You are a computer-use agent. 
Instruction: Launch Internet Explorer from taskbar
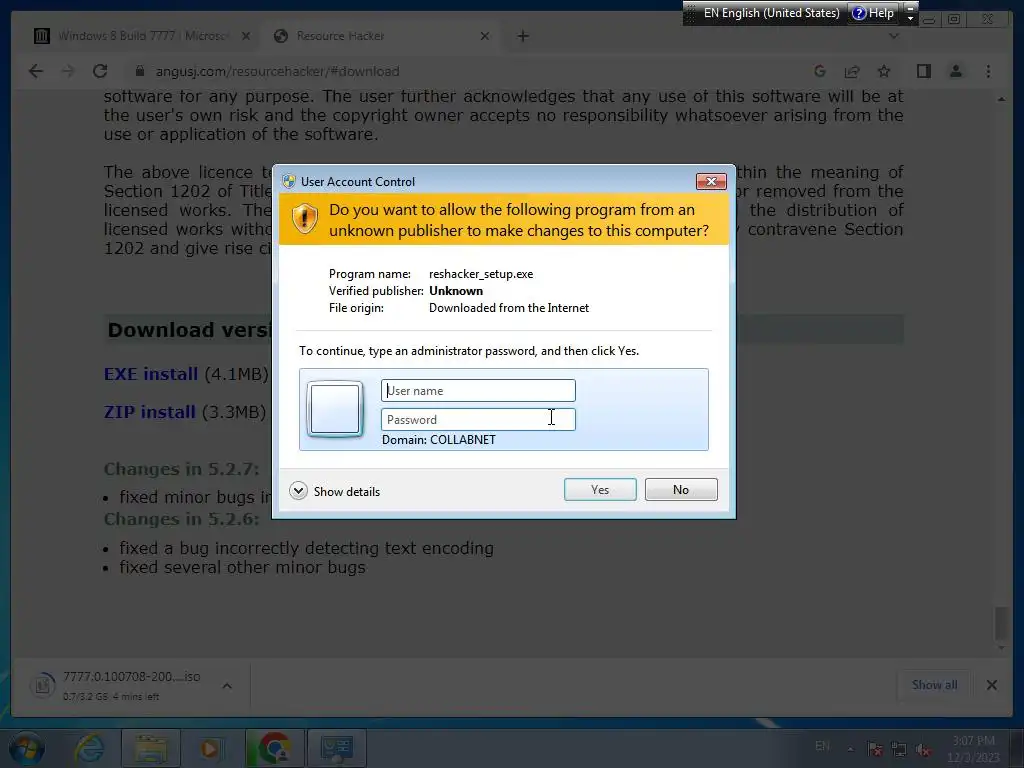pos(89,748)
